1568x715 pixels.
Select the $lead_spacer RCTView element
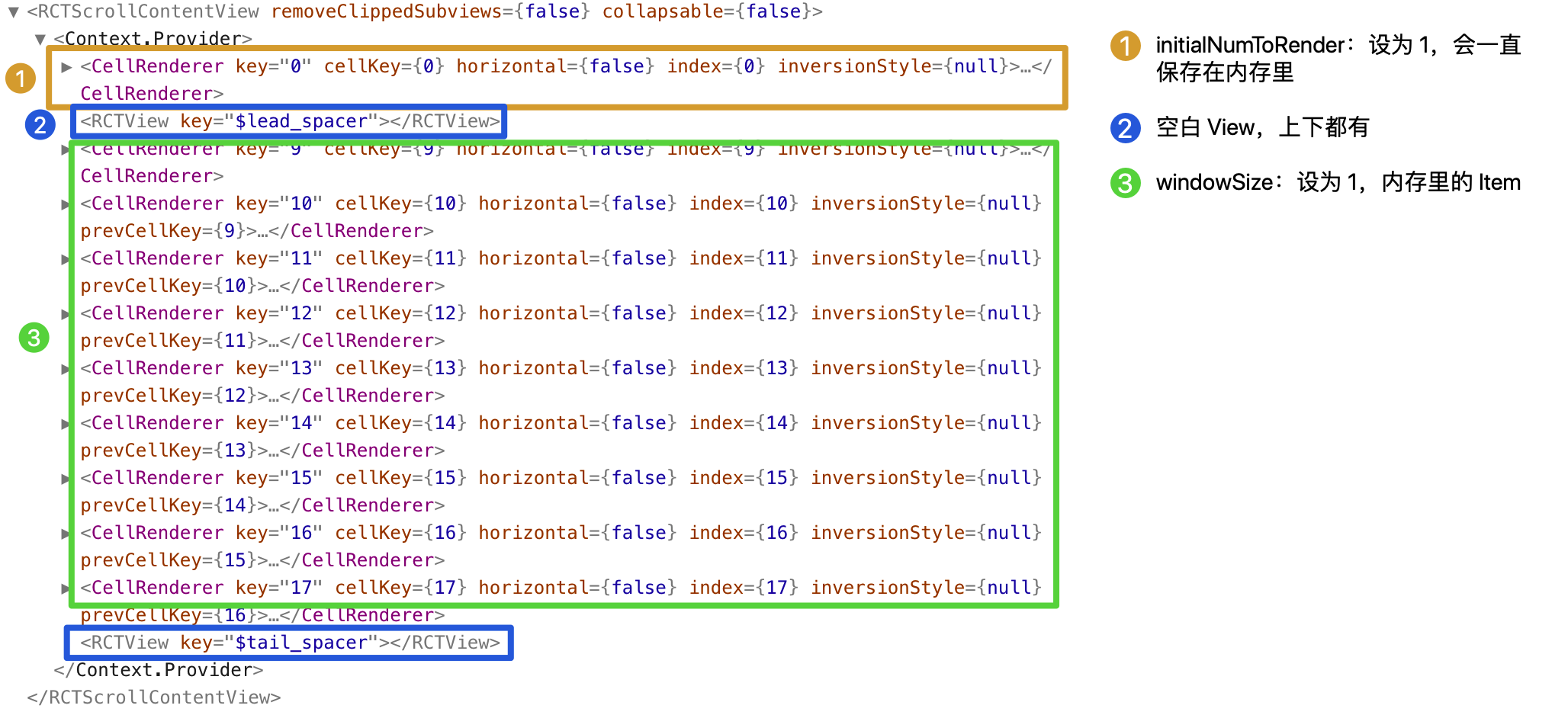(290, 121)
